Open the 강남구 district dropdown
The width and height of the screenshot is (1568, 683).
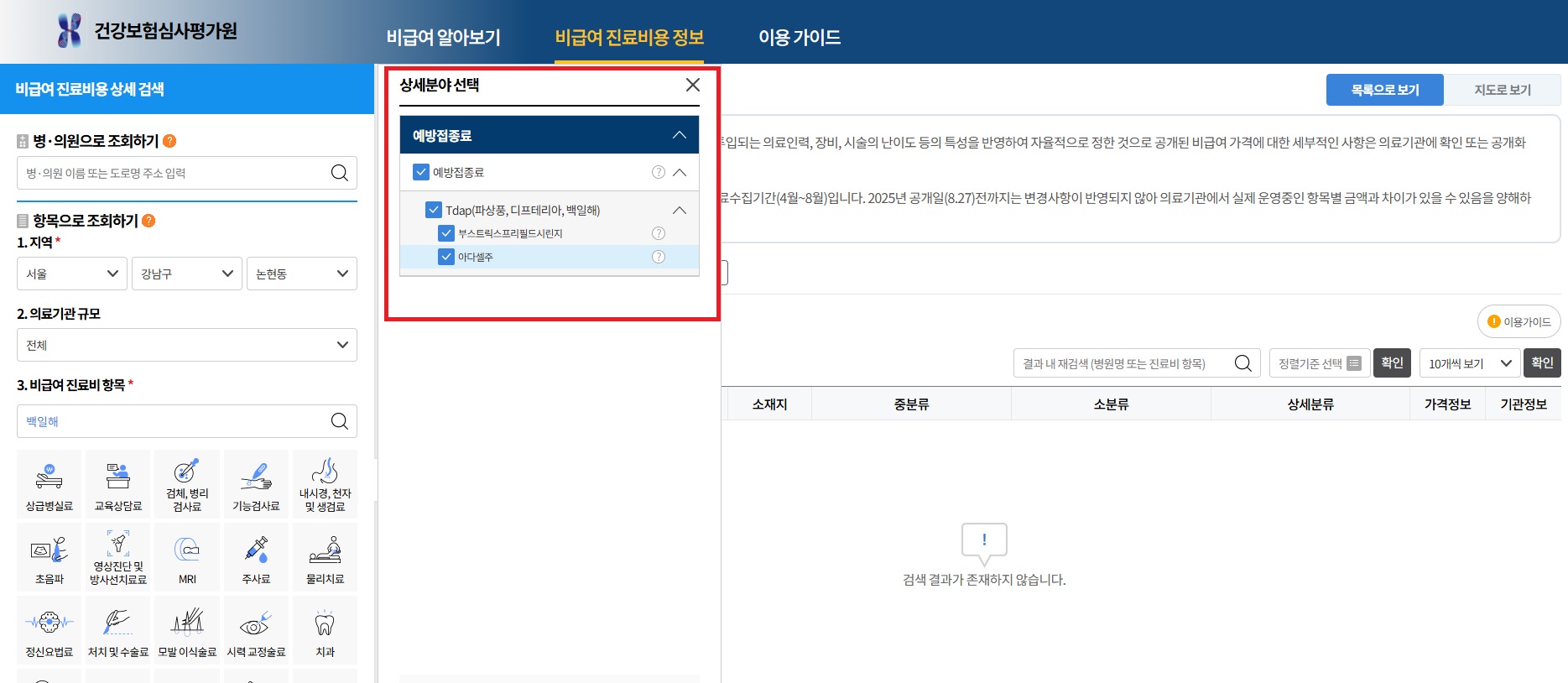tap(187, 274)
